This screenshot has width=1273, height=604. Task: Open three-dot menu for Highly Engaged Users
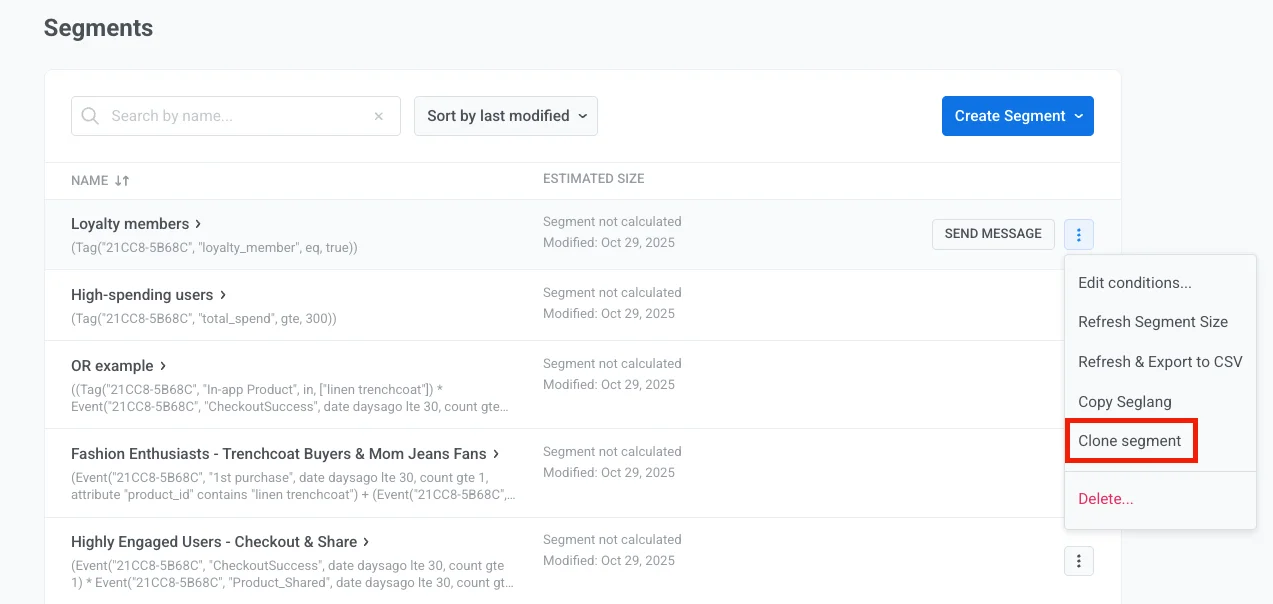point(1078,562)
